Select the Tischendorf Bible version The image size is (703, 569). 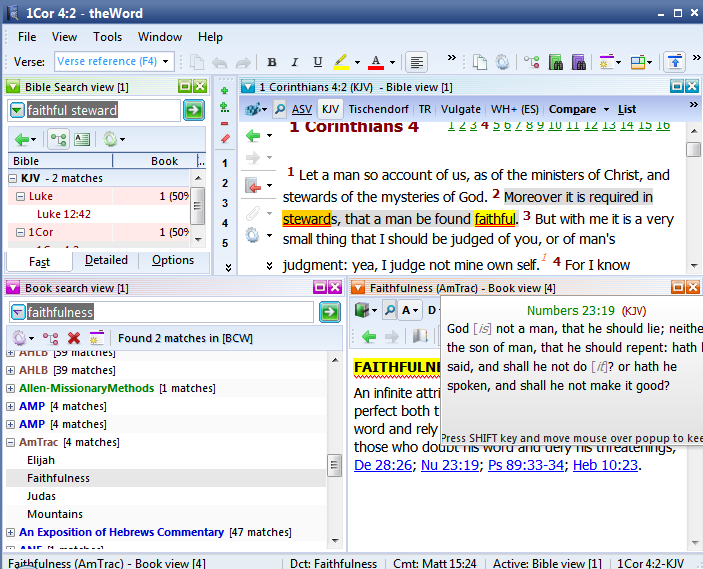point(378,109)
